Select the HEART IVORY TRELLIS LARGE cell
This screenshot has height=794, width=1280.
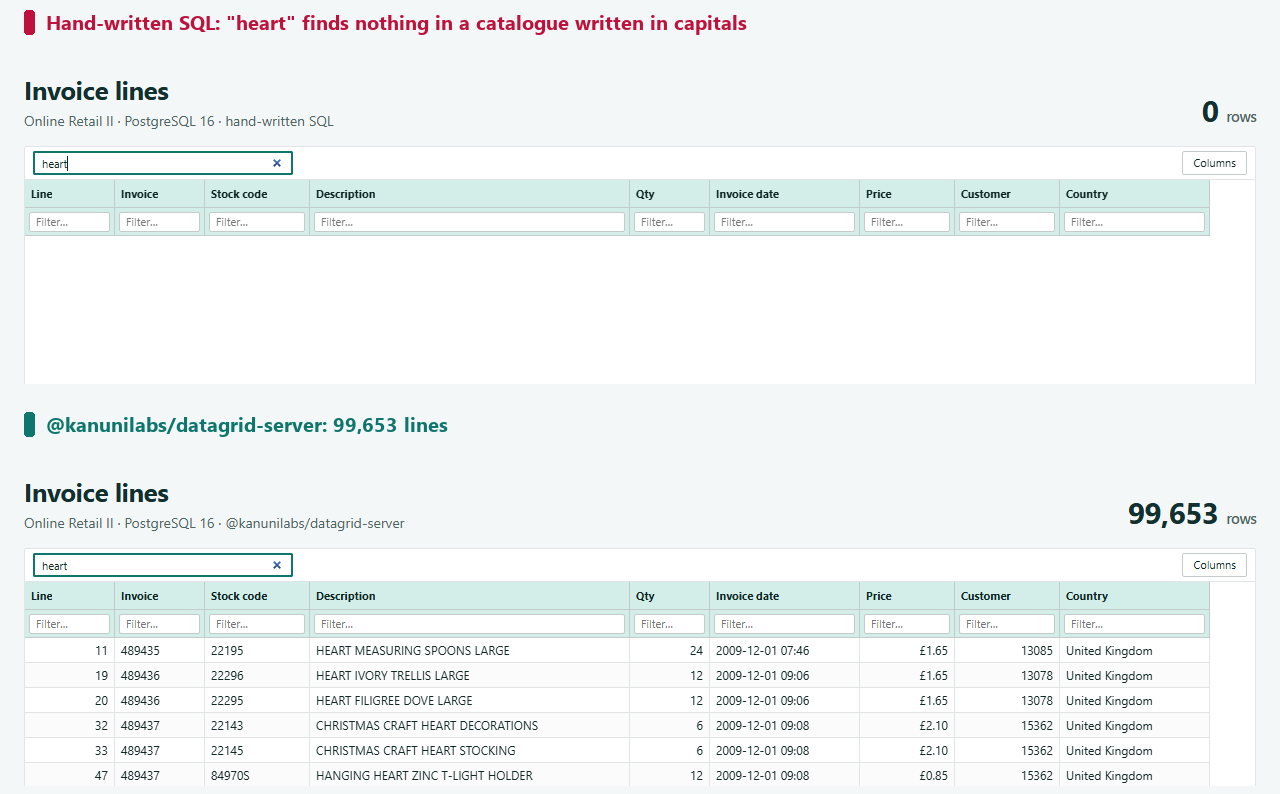[x=470, y=676]
